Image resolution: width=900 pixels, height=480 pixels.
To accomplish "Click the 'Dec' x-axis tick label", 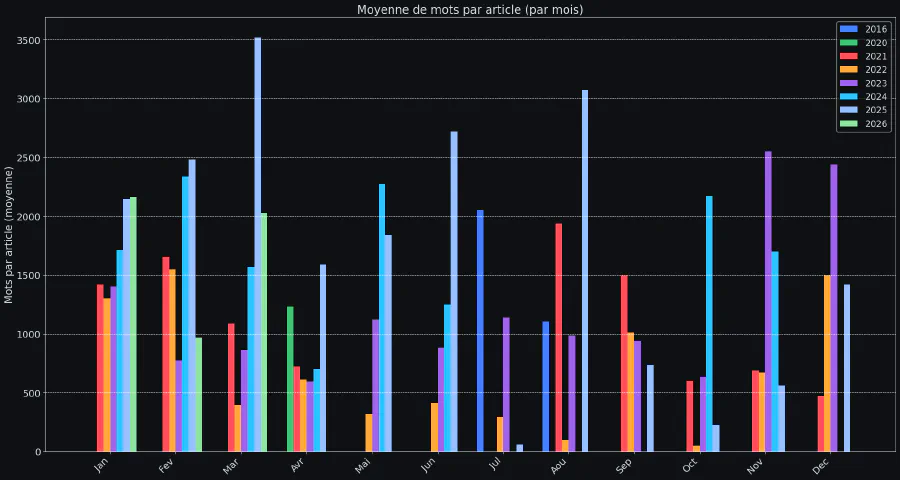I will coord(821,466).
